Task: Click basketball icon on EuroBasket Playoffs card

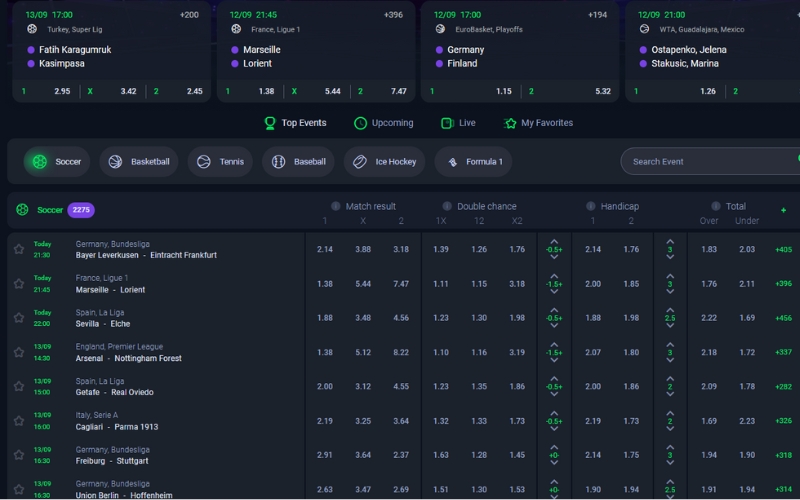Action: (440, 29)
